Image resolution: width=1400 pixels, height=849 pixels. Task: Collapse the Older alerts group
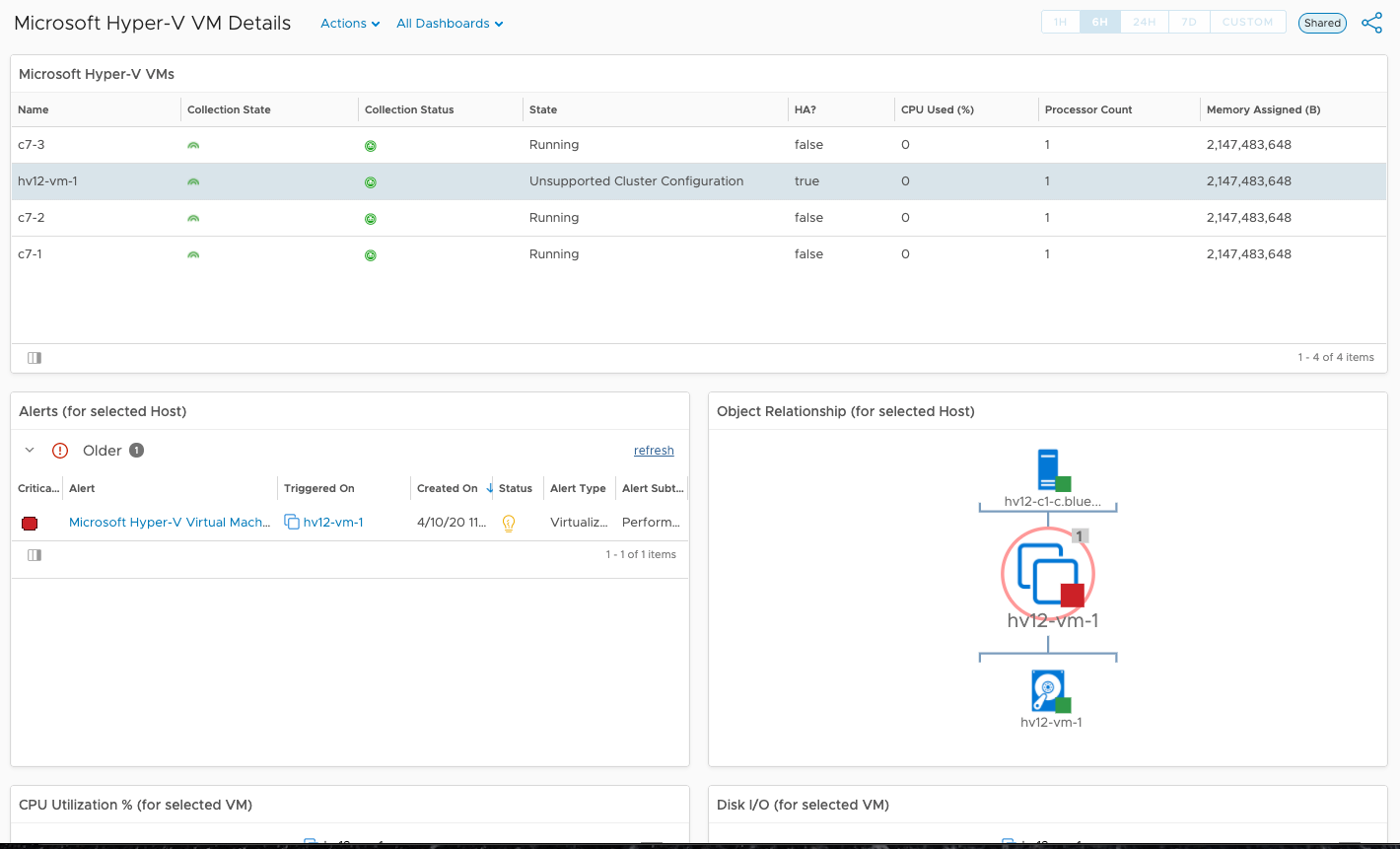pos(30,450)
